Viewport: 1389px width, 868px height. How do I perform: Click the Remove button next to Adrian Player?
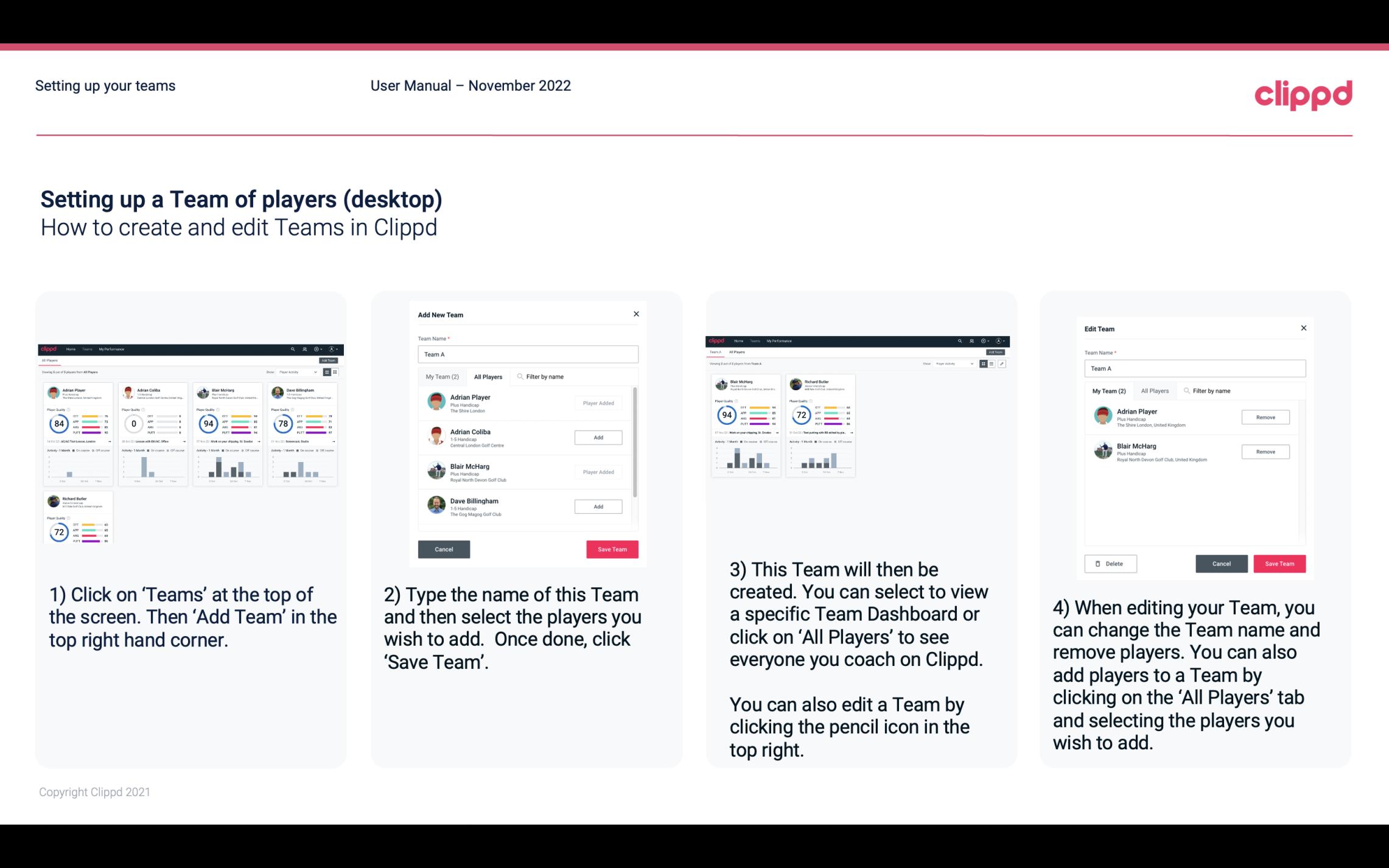pos(1266,418)
